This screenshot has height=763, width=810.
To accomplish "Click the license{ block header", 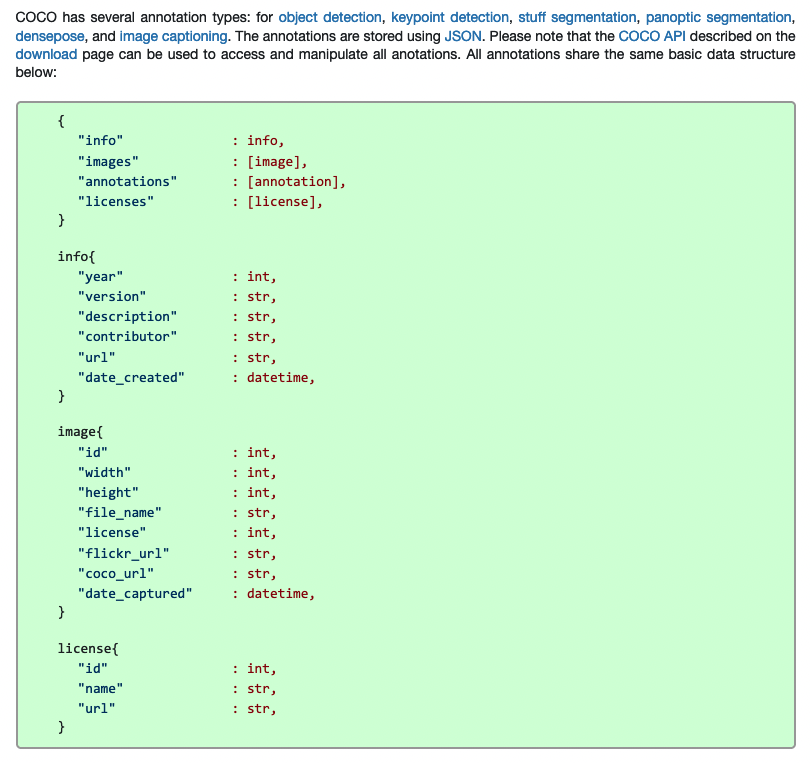I will (x=88, y=649).
